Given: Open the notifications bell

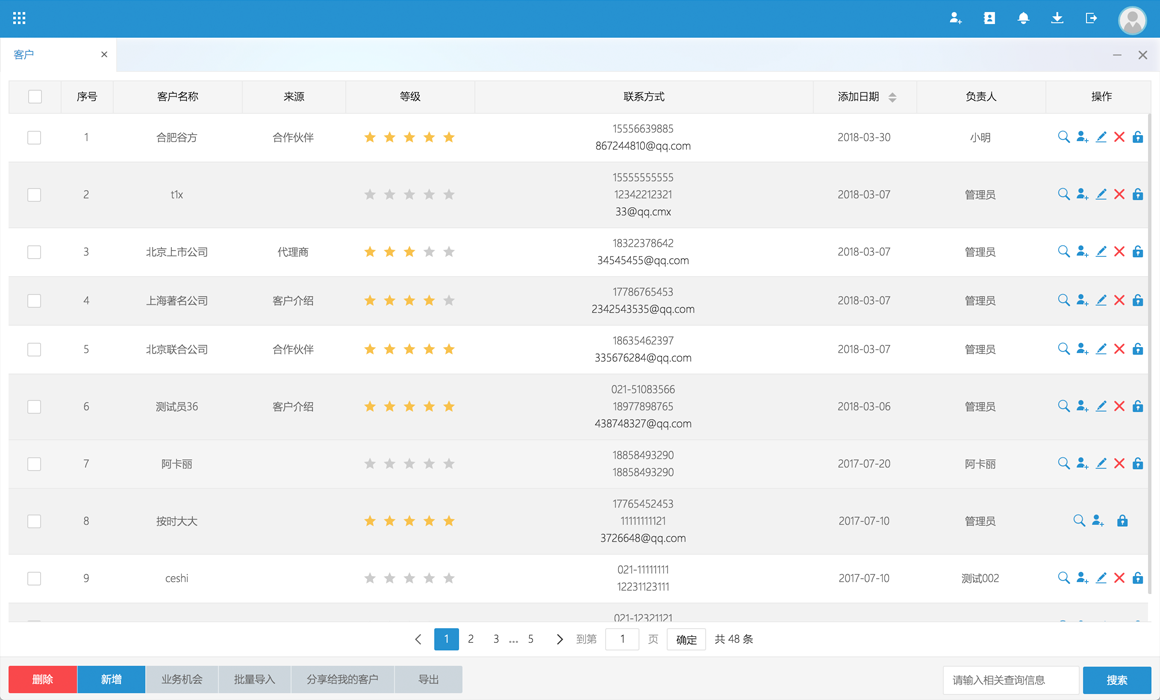Looking at the screenshot, I should [1023, 18].
